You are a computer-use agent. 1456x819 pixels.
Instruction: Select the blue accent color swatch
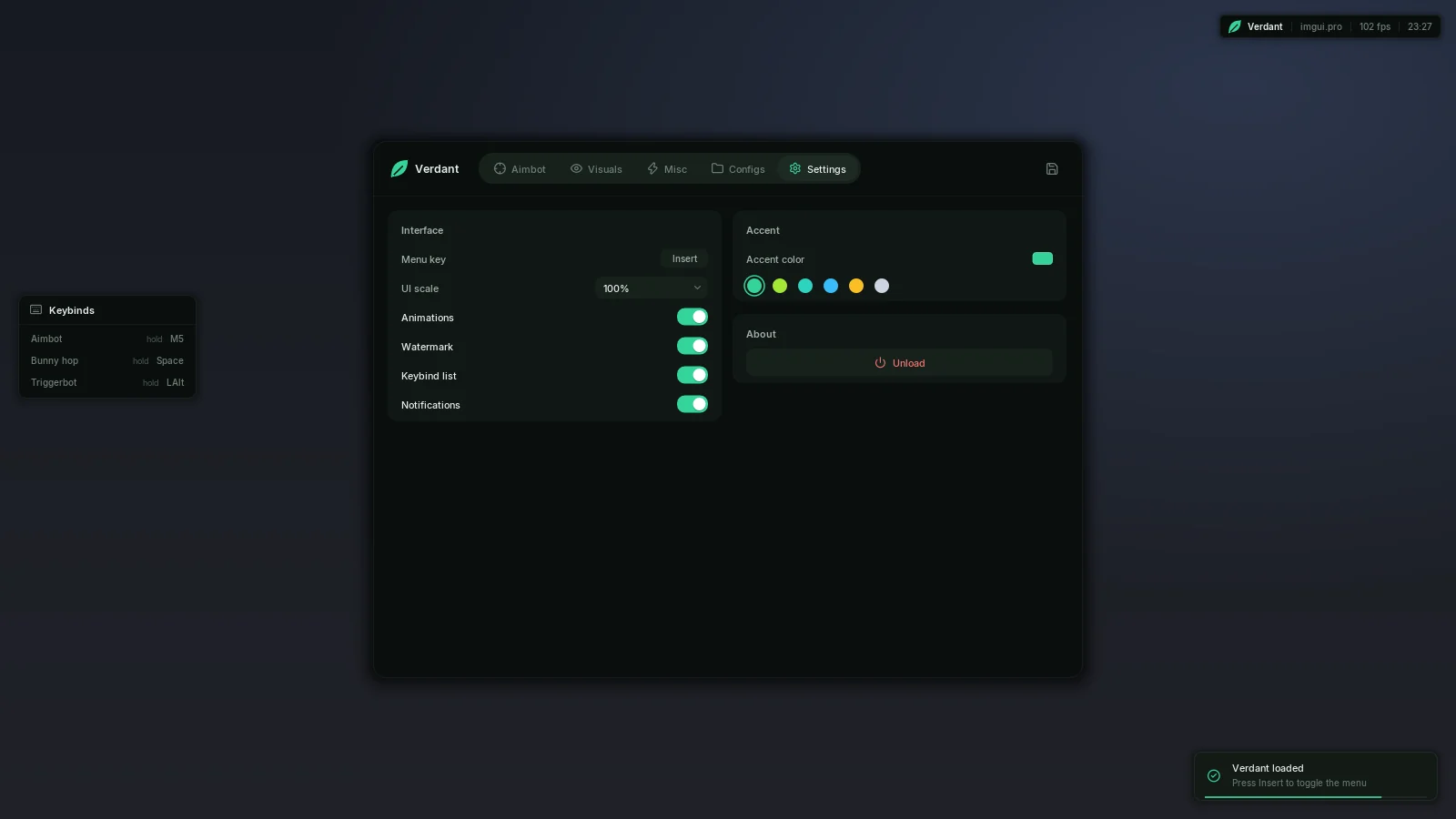coord(831,286)
